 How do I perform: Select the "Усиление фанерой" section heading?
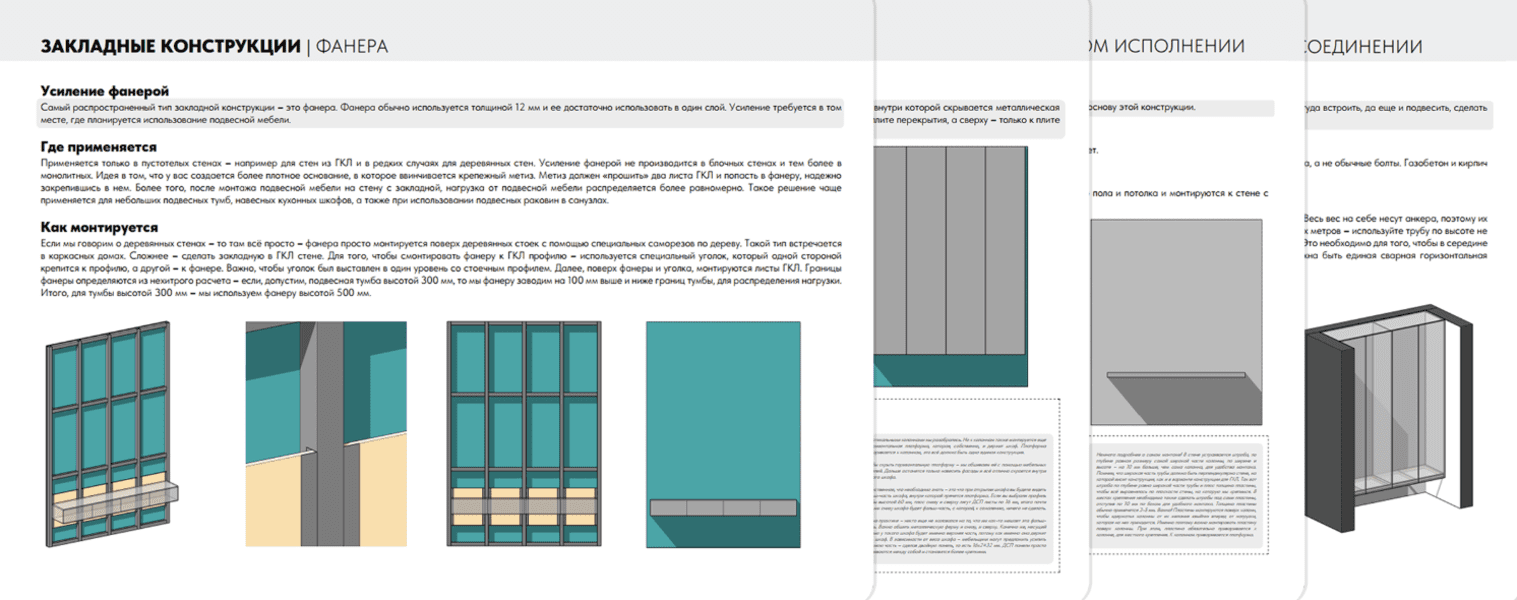105,90
